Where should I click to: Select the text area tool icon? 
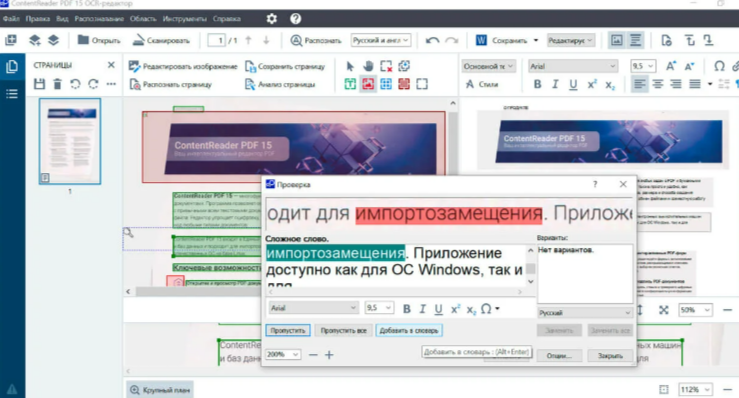(350, 84)
